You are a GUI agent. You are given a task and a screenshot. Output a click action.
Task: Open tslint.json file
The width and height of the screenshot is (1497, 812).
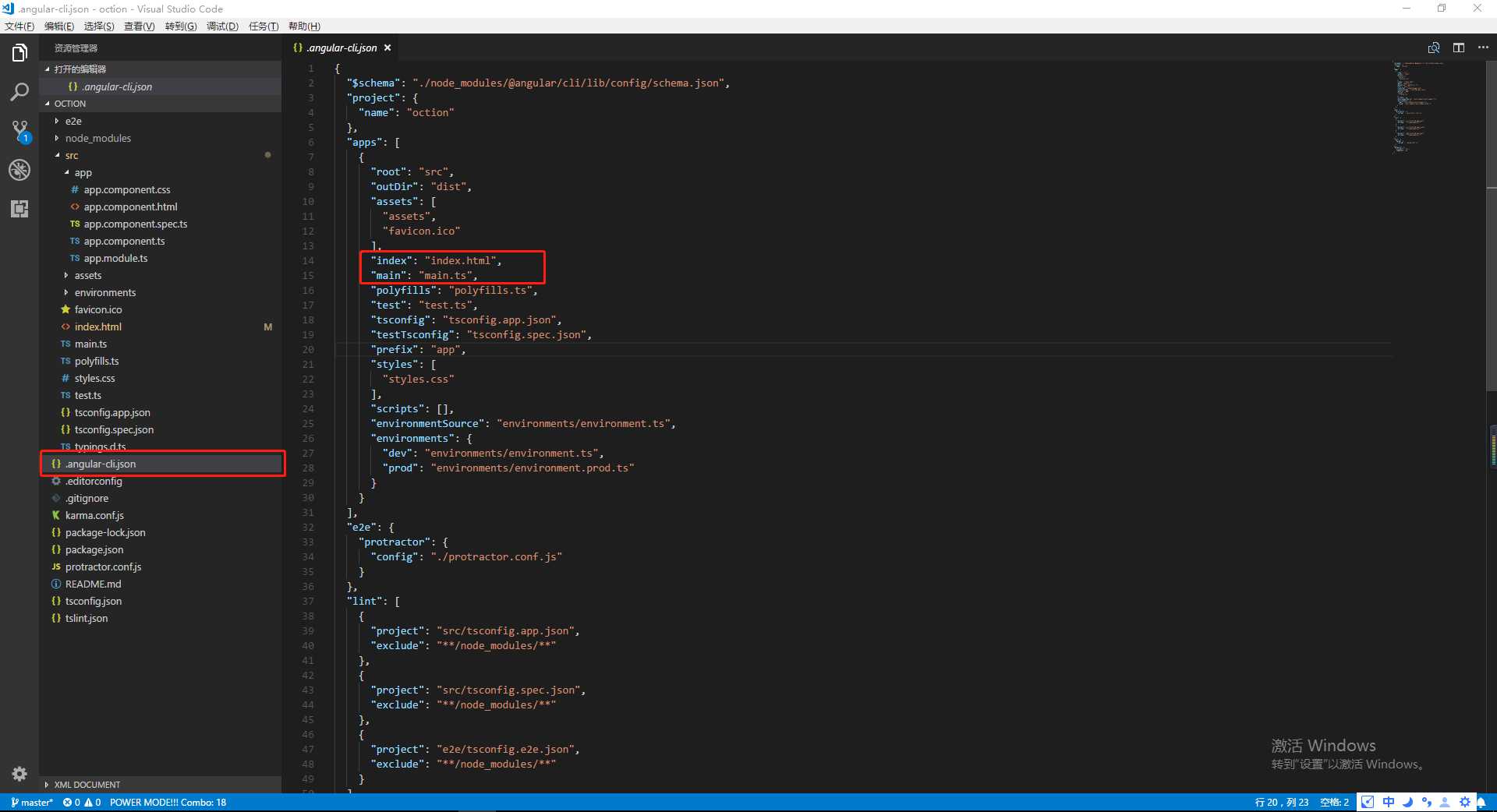[161, 618]
